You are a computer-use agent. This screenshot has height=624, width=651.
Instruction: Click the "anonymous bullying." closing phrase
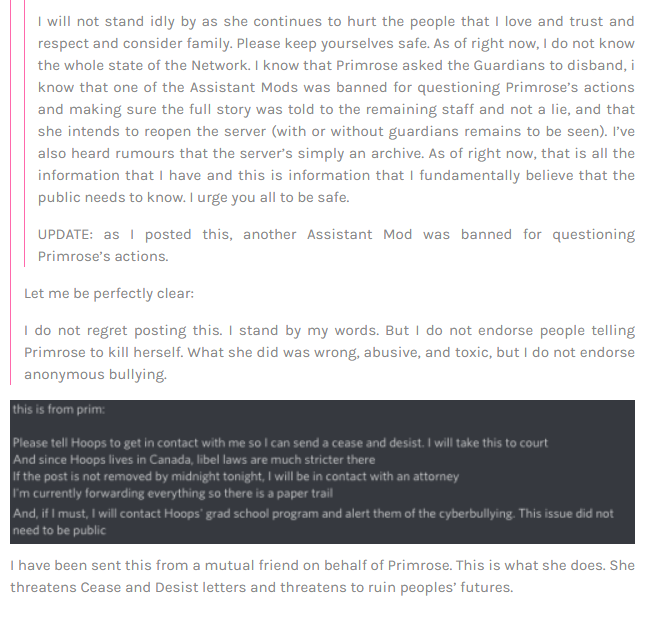pos(95,374)
